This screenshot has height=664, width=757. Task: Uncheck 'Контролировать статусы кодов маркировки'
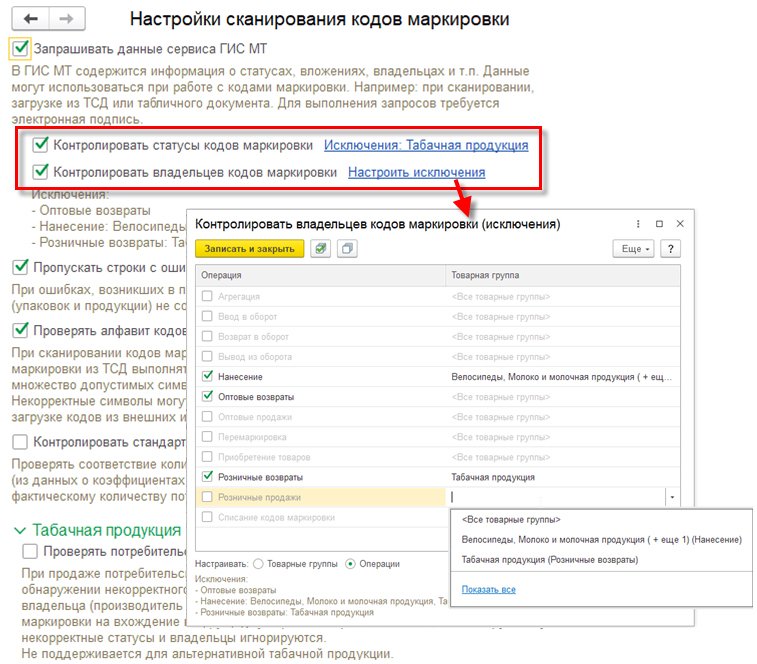tap(41, 145)
